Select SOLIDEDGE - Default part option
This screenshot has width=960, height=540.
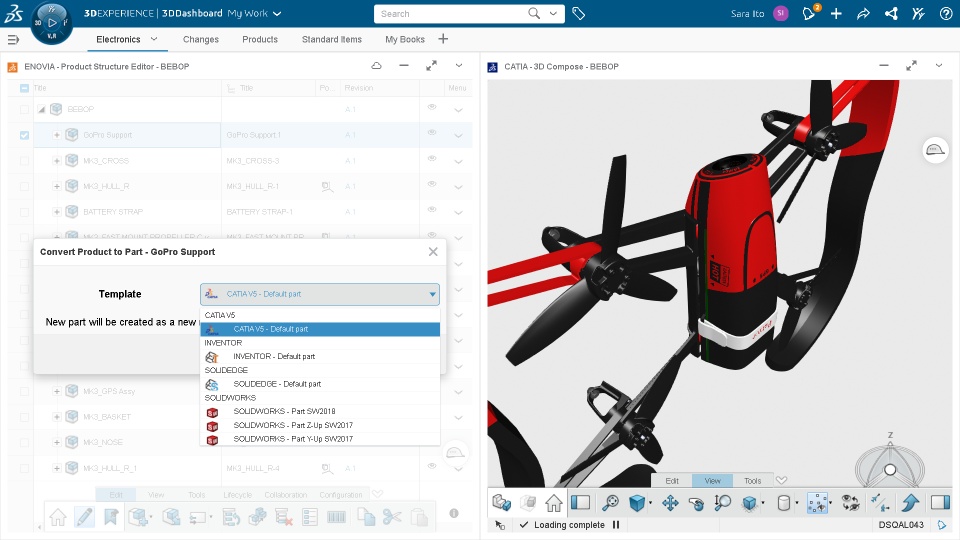pos(320,384)
